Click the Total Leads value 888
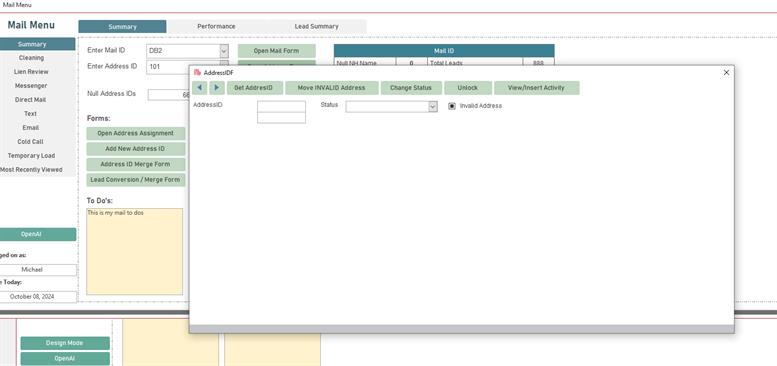The width and height of the screenshot is (777, 366). [538, 62]
